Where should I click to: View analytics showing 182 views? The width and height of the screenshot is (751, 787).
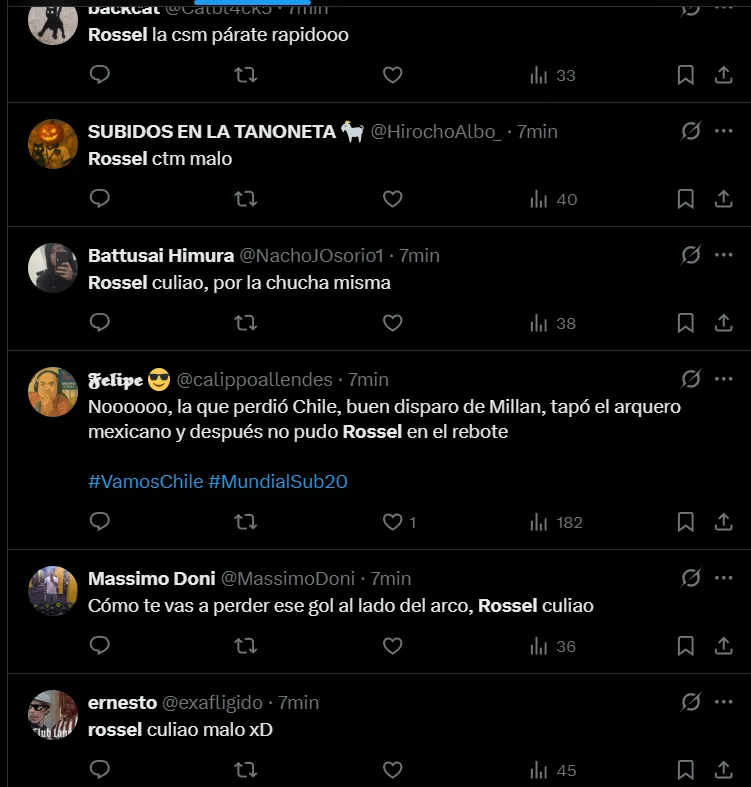click(555, 521)
